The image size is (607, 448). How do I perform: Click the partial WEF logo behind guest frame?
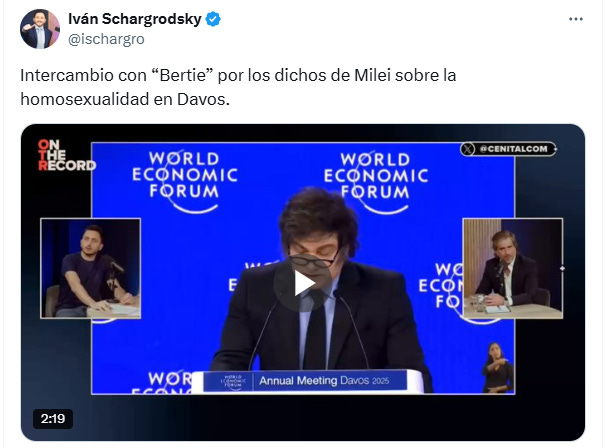441,286
